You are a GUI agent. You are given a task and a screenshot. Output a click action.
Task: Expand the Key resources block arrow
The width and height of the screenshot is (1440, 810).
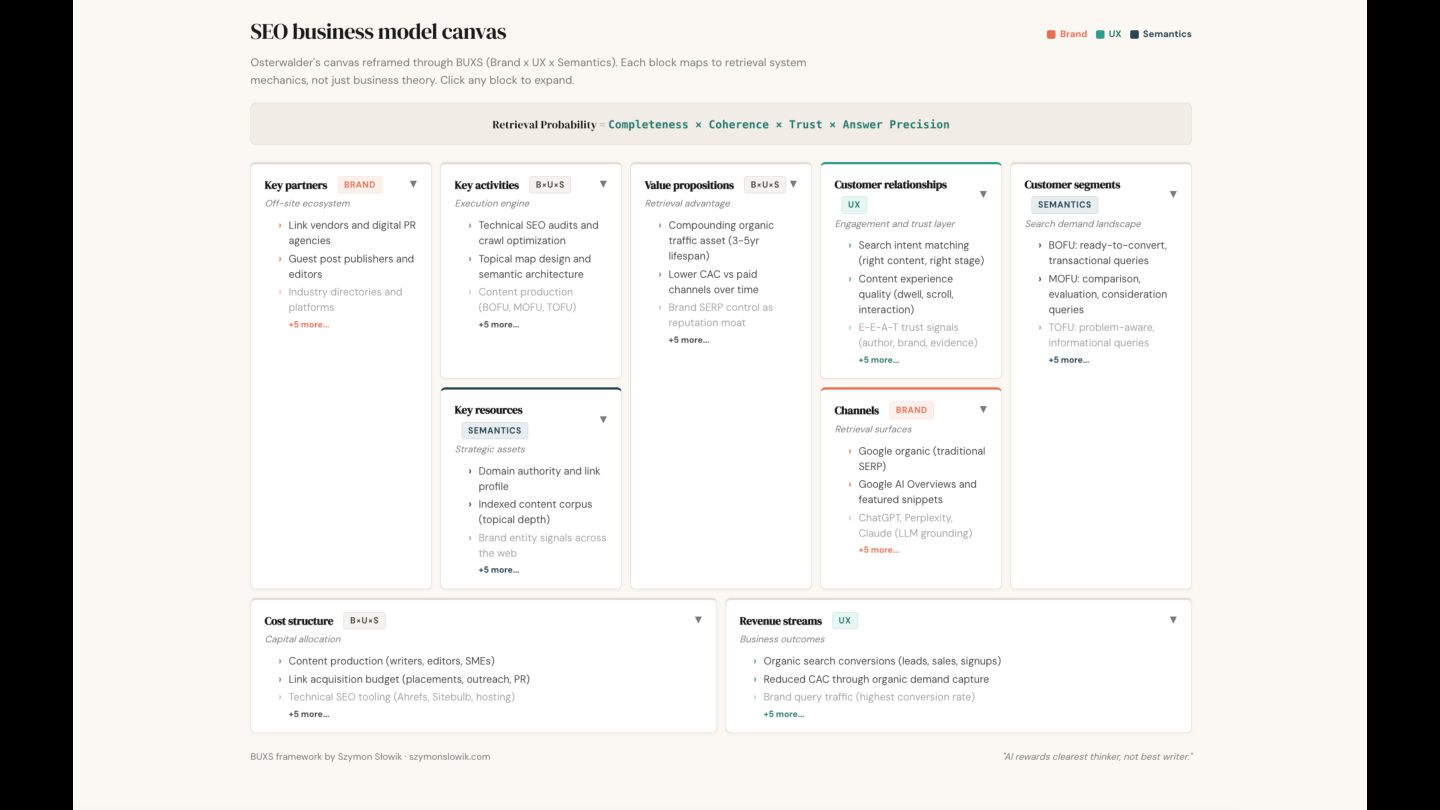point(603,419)
